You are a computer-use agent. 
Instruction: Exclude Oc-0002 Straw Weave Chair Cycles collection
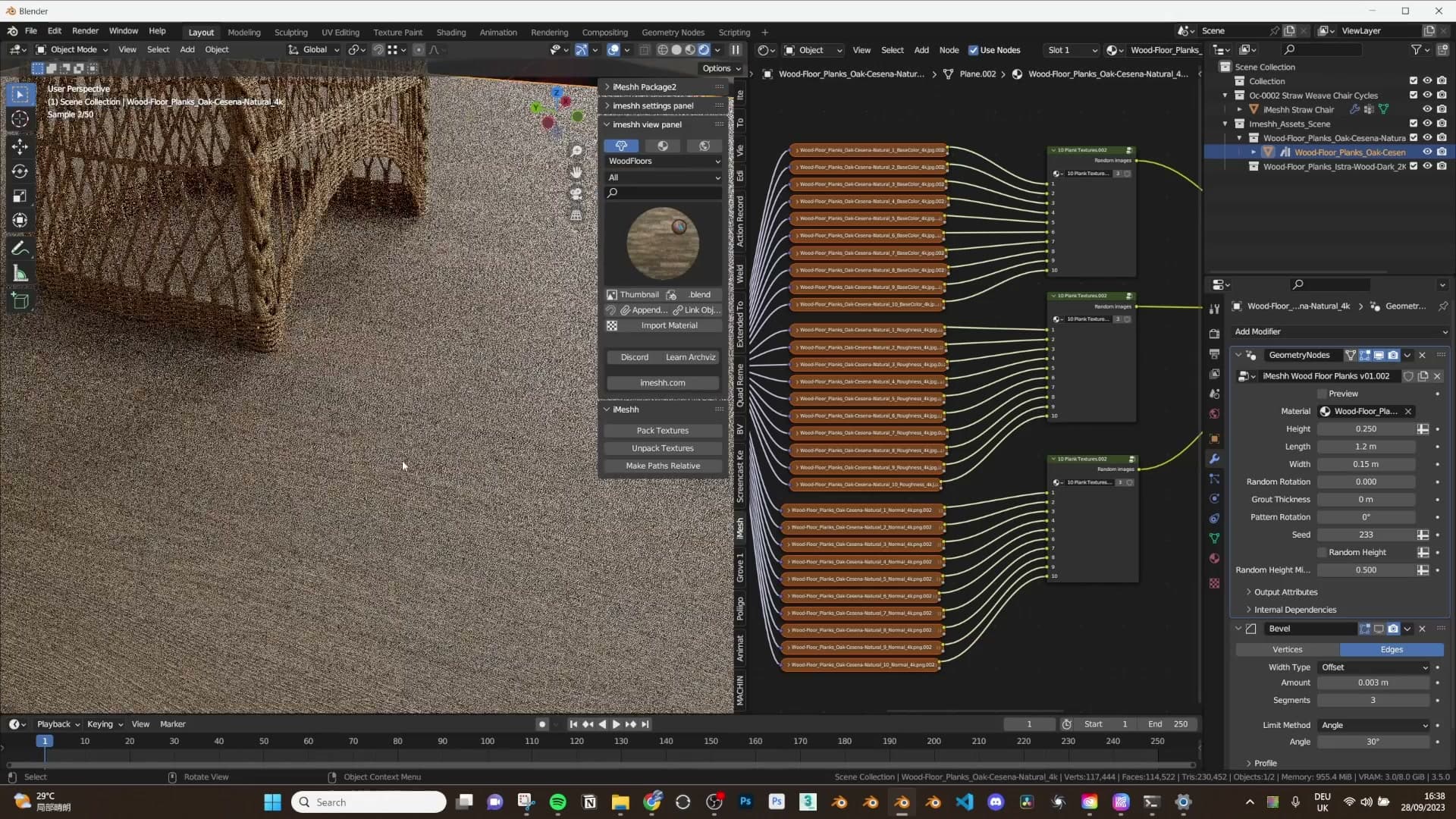click(1413, 96)
